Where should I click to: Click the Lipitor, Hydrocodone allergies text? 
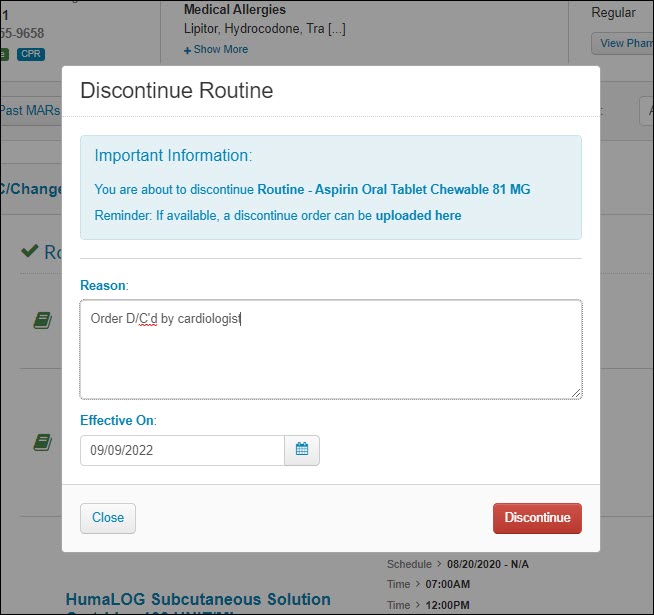click(x=264, y=28)
